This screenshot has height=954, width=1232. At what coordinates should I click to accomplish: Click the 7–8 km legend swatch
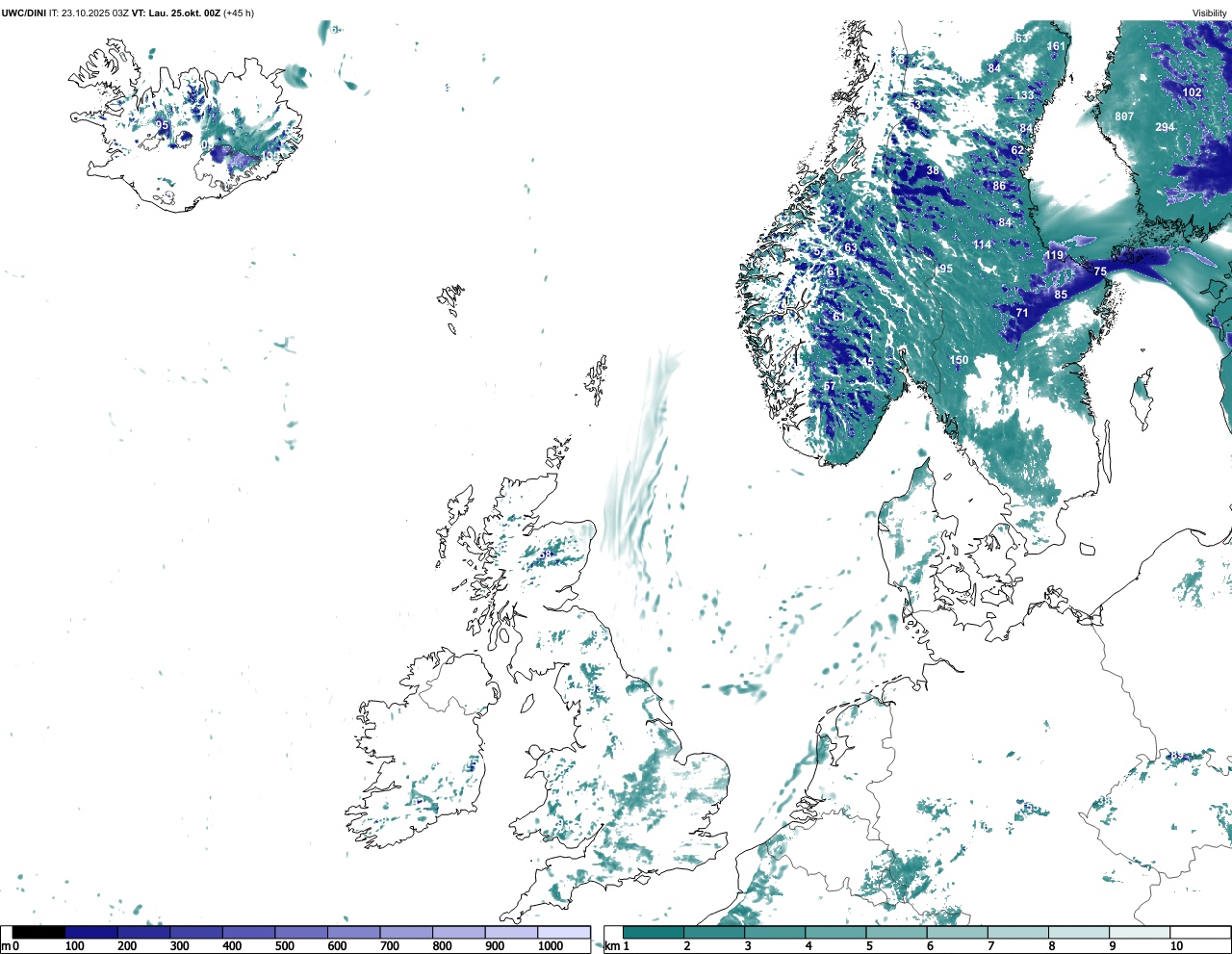coord(1017,932)
